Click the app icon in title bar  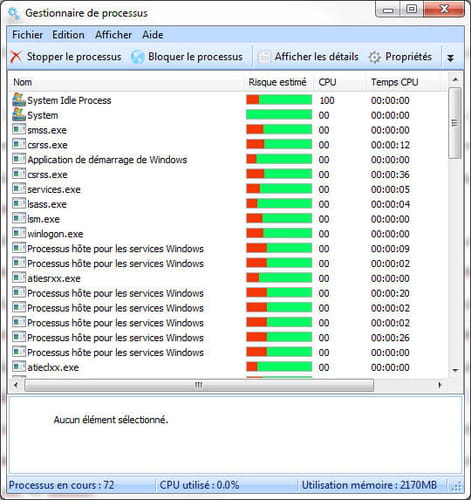[14, 13]
